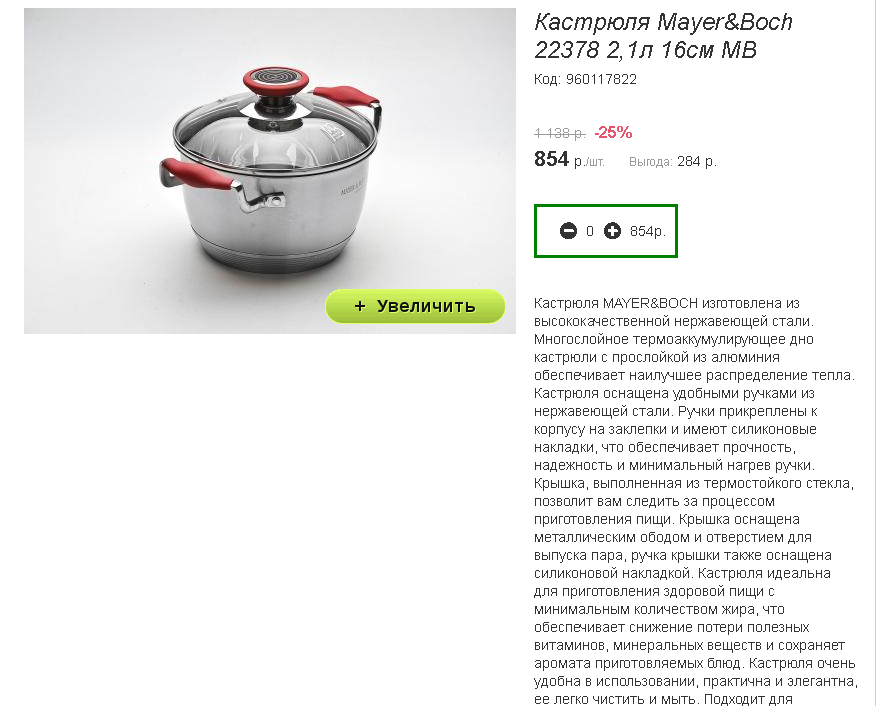Decrease quantity with the minus icon
878x706 pixels.
pyautogui.click(x=568, y=231)
